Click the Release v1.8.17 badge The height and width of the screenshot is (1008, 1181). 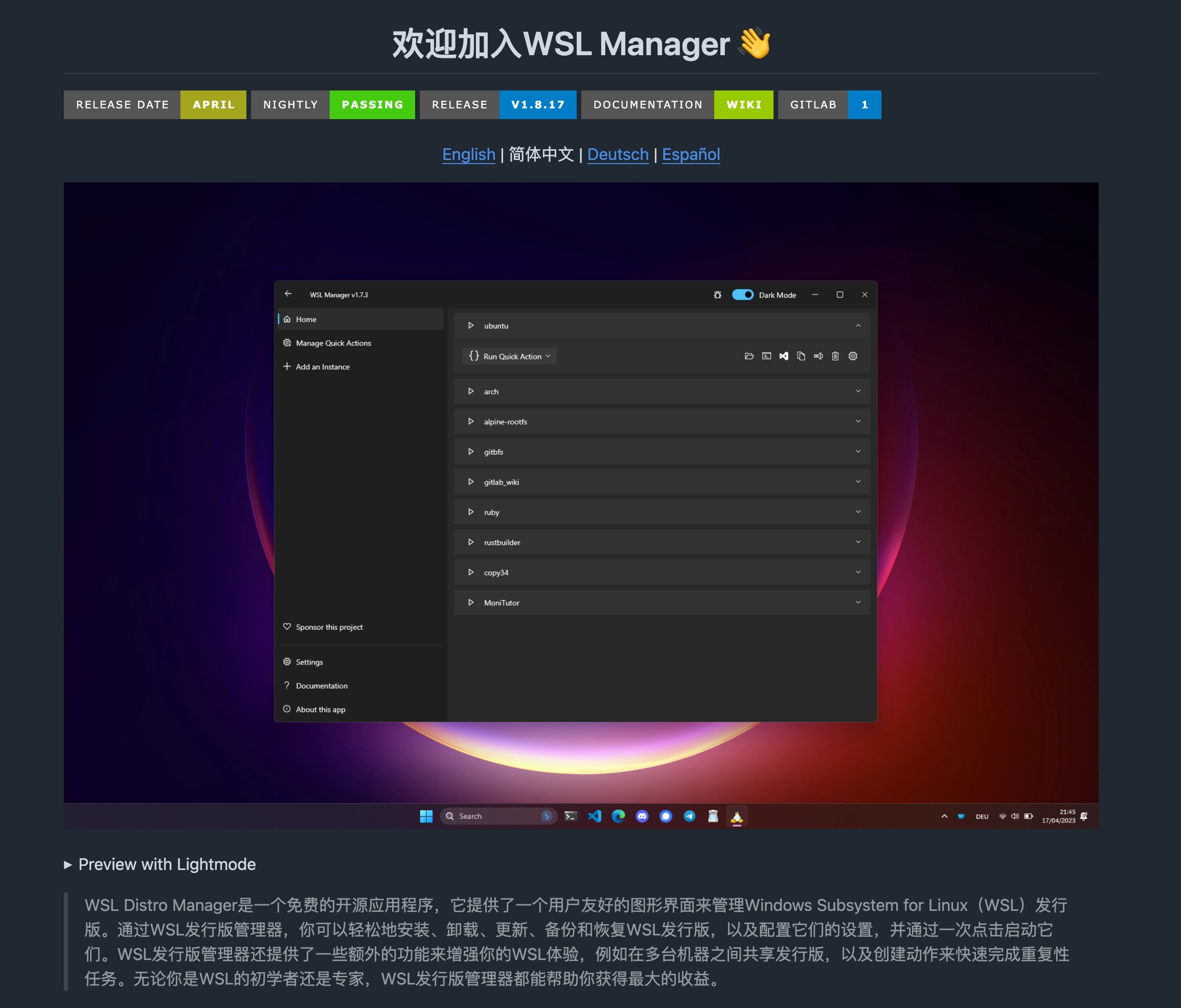498,105
